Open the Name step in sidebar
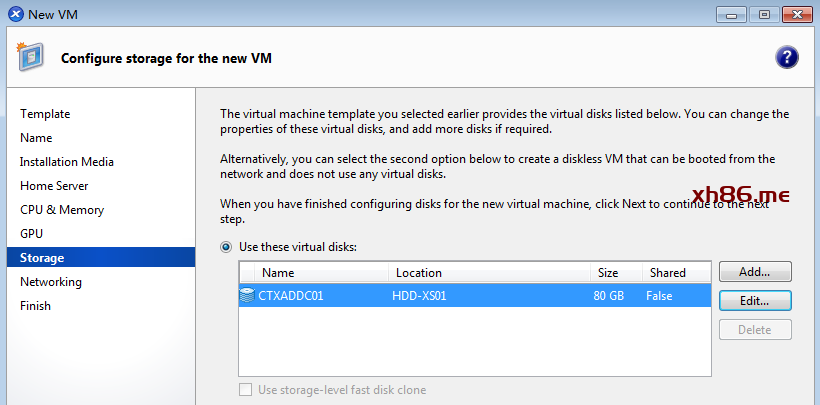The width and height of the screenshot is (820, 405). coord(36,138)
